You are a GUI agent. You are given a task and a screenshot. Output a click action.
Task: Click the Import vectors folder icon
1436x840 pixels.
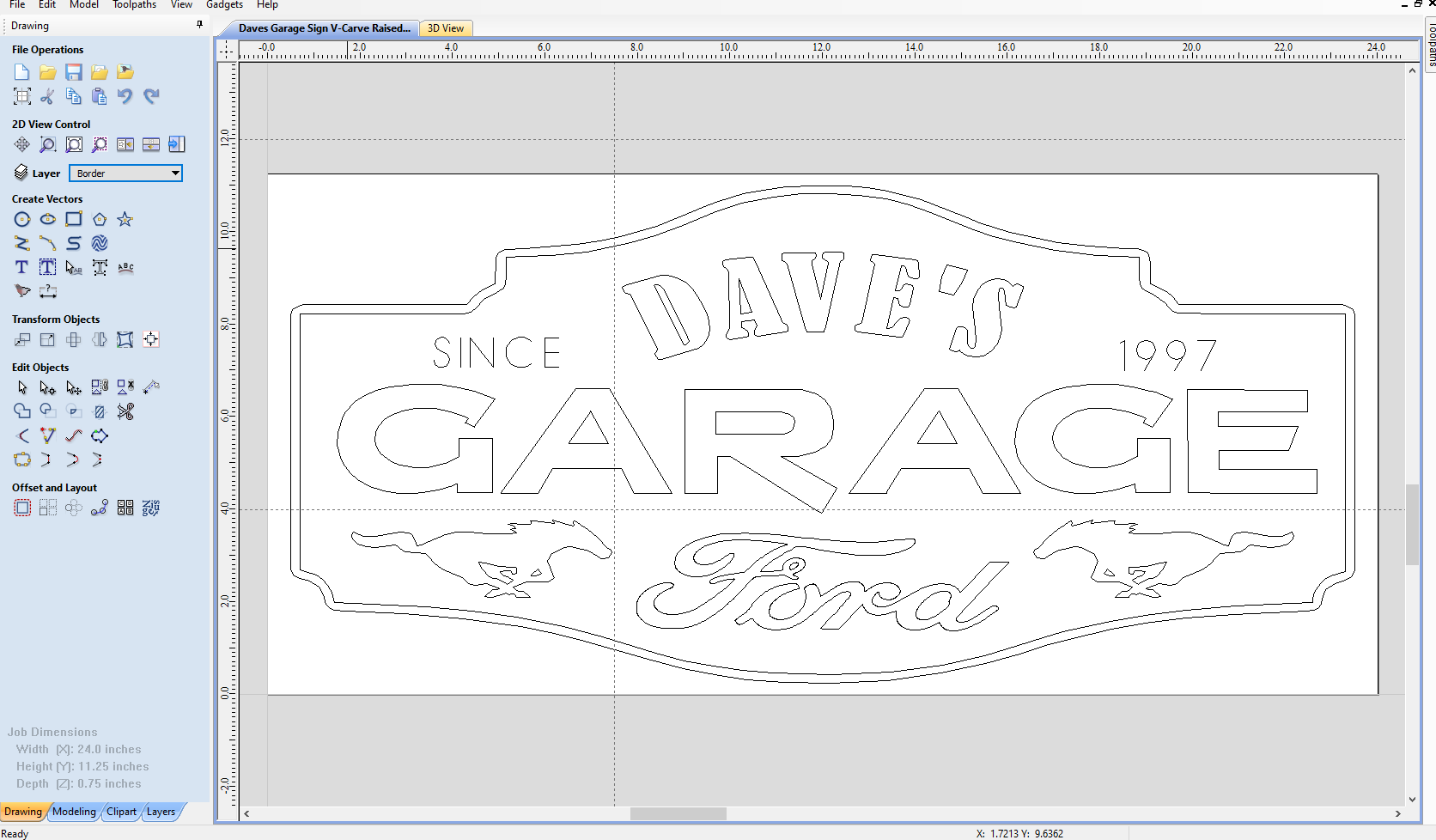click(100, 72)
